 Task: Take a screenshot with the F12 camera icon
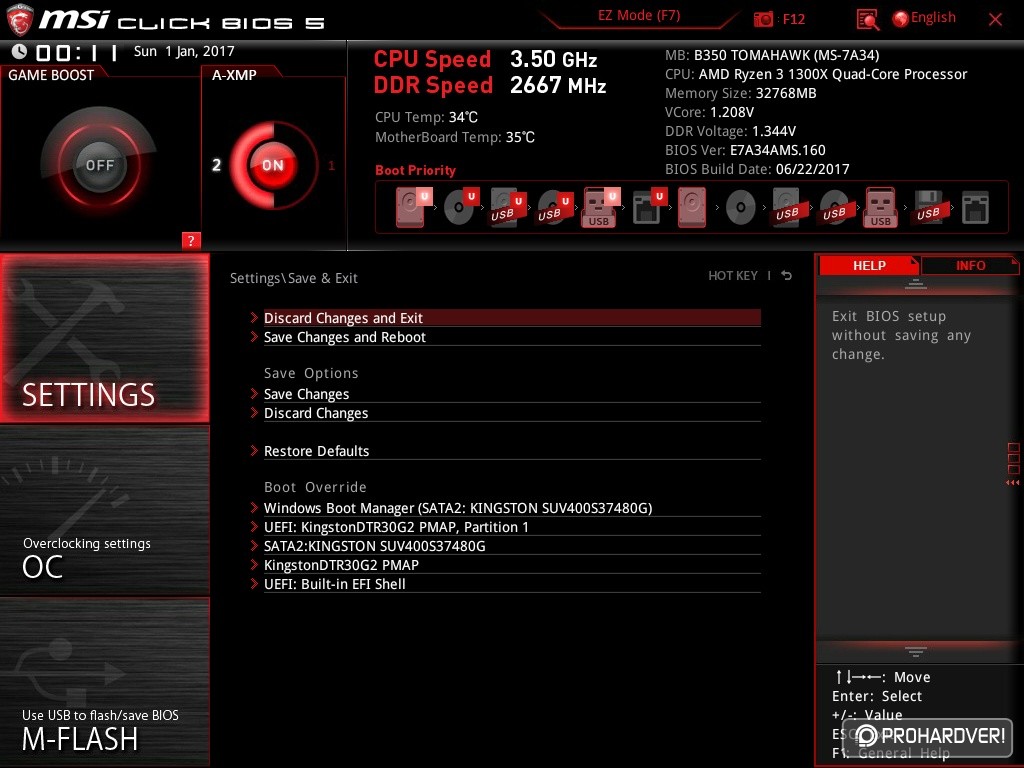click(x=763, y=19)
